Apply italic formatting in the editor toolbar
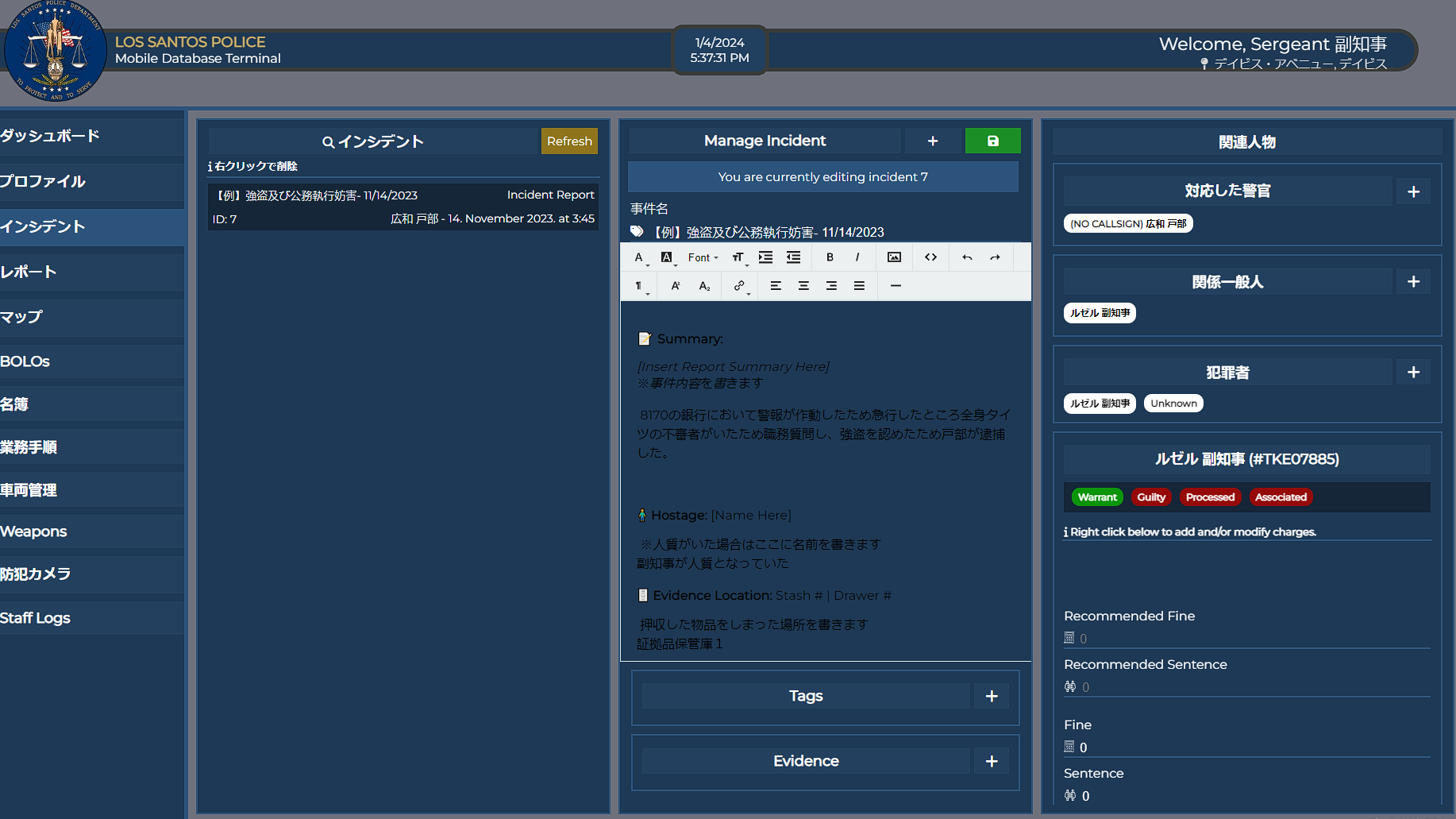The height and width of the screenshot is (819, 1456). click(857, 257)
